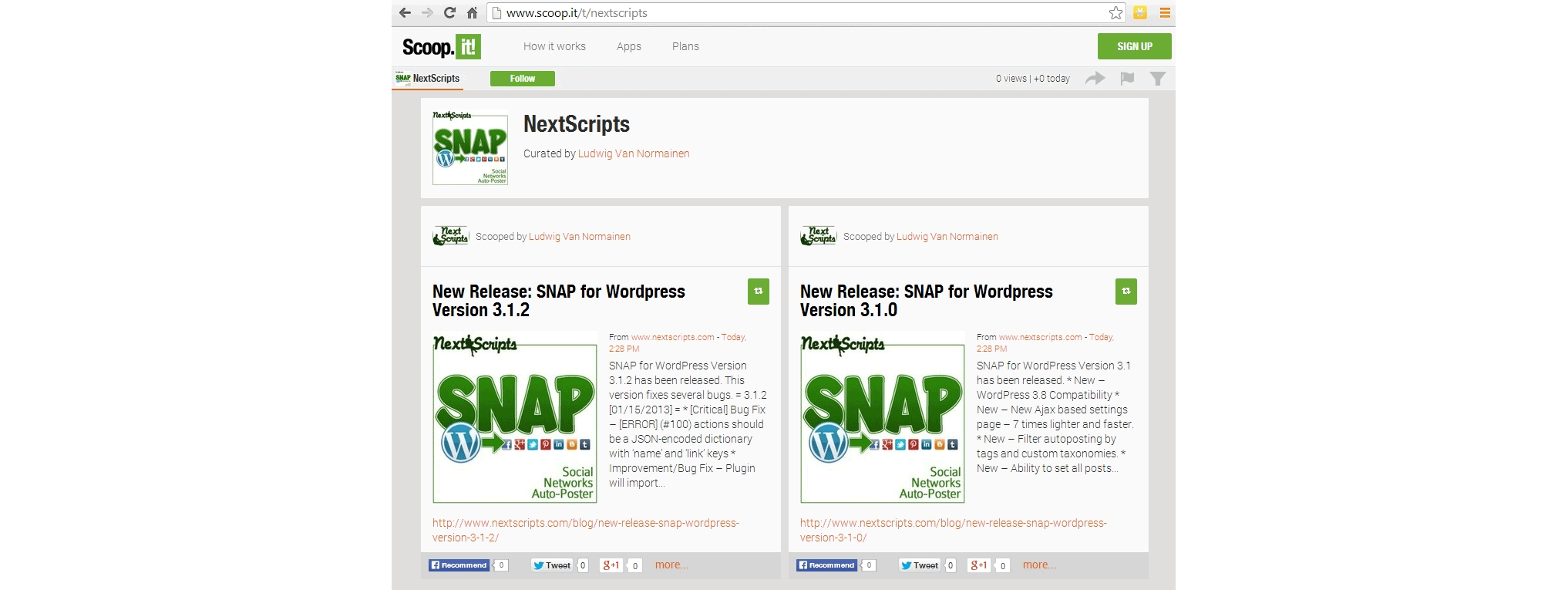Screen dimensions: 1568x590
Task: Click Google +1 on the 3.1.2 post
Action: [611, 565]
